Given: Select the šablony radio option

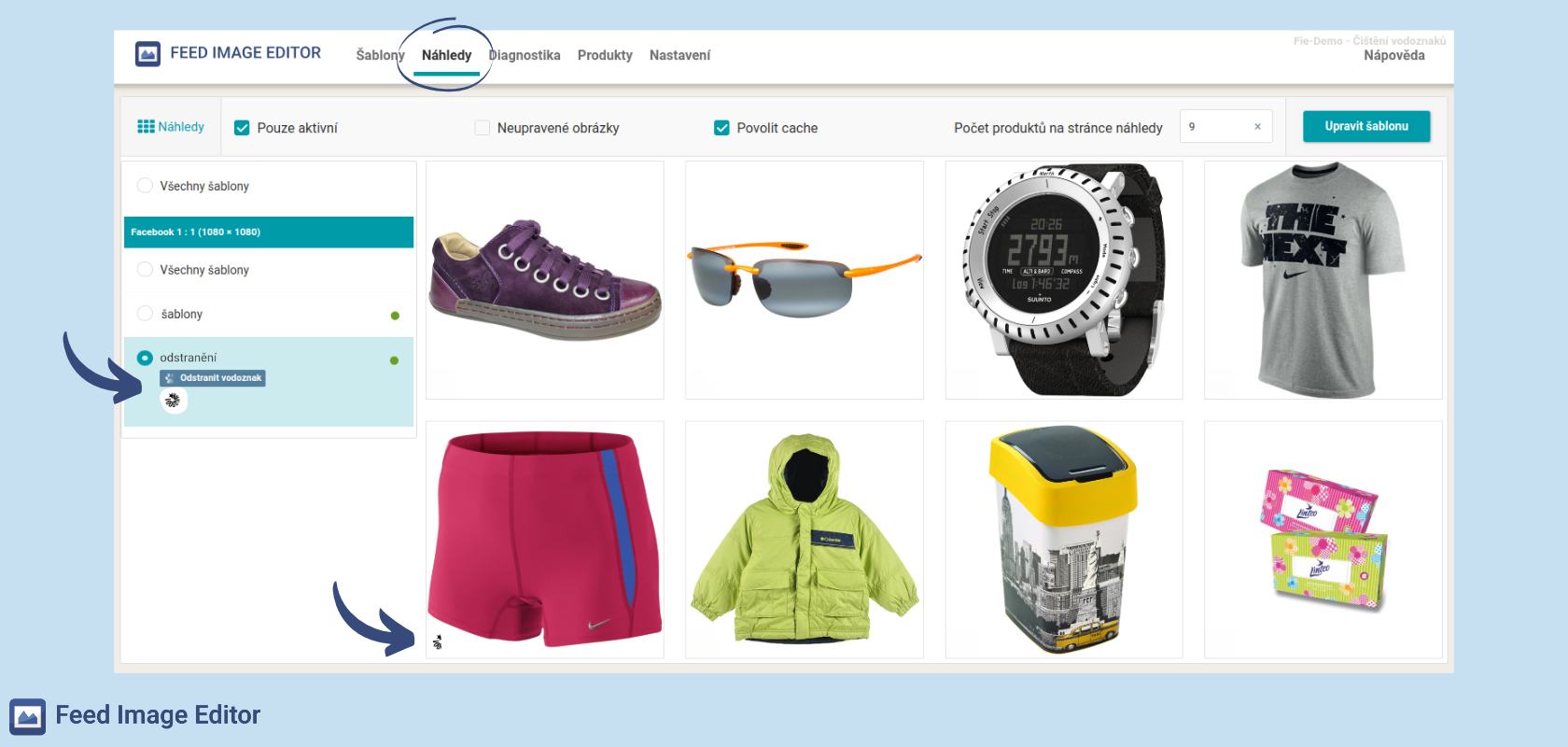Looking at the screenshot, I should 145,314.
